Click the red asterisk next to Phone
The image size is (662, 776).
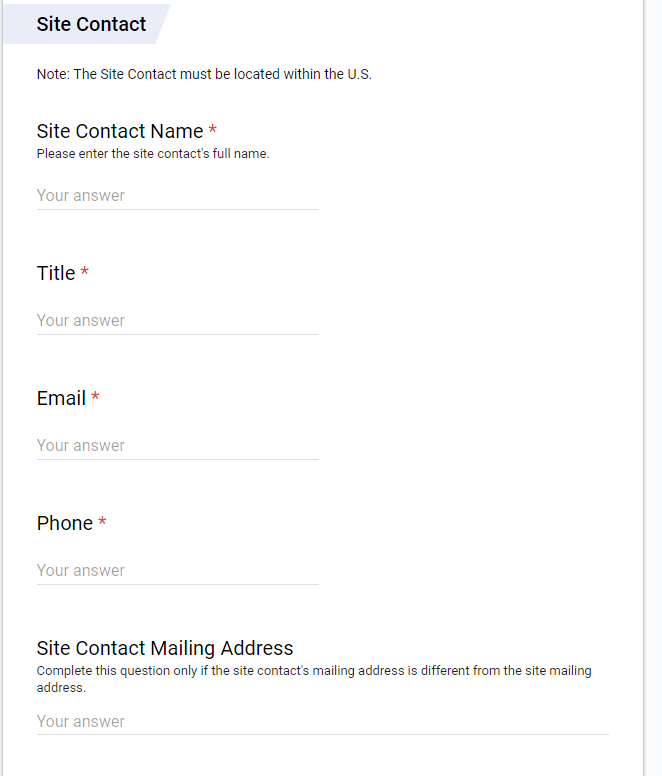pos(102,523)
